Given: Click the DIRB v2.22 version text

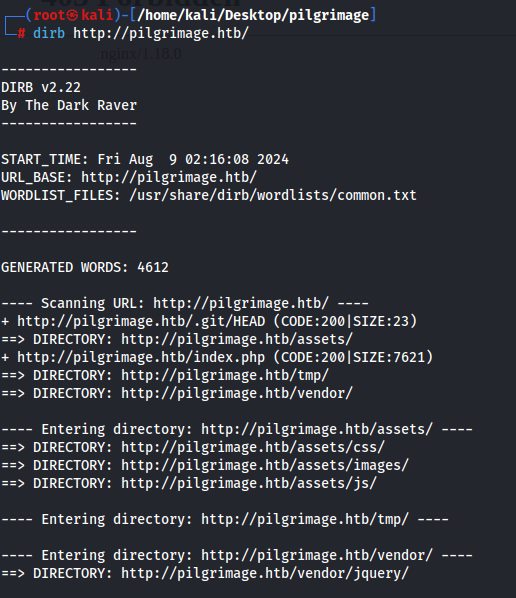Looking at the screenshot, I should (x=41, y=87).
